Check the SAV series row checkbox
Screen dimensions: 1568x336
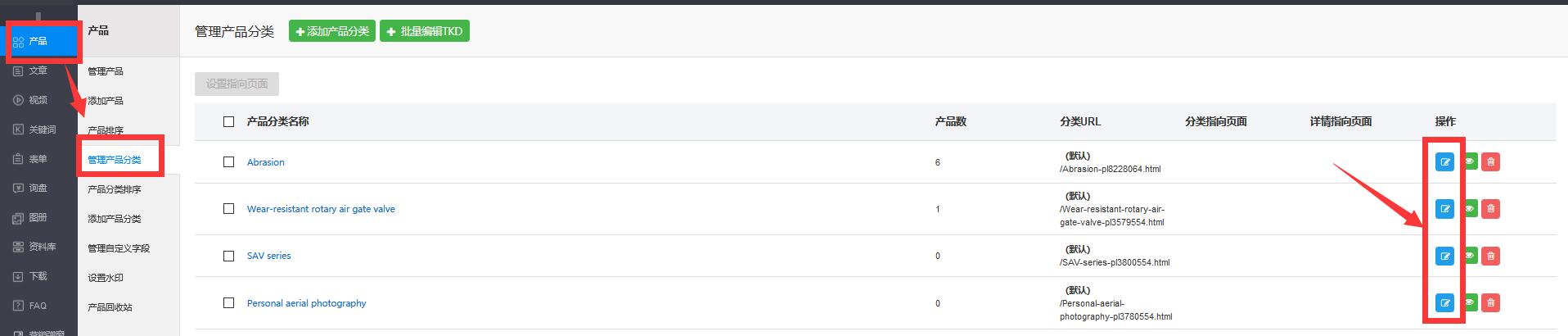[229, 256]
